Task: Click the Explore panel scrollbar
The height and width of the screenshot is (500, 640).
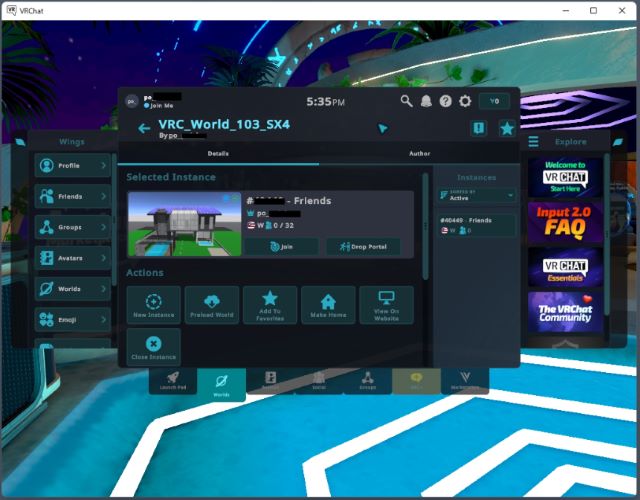Action: [607, 235]
